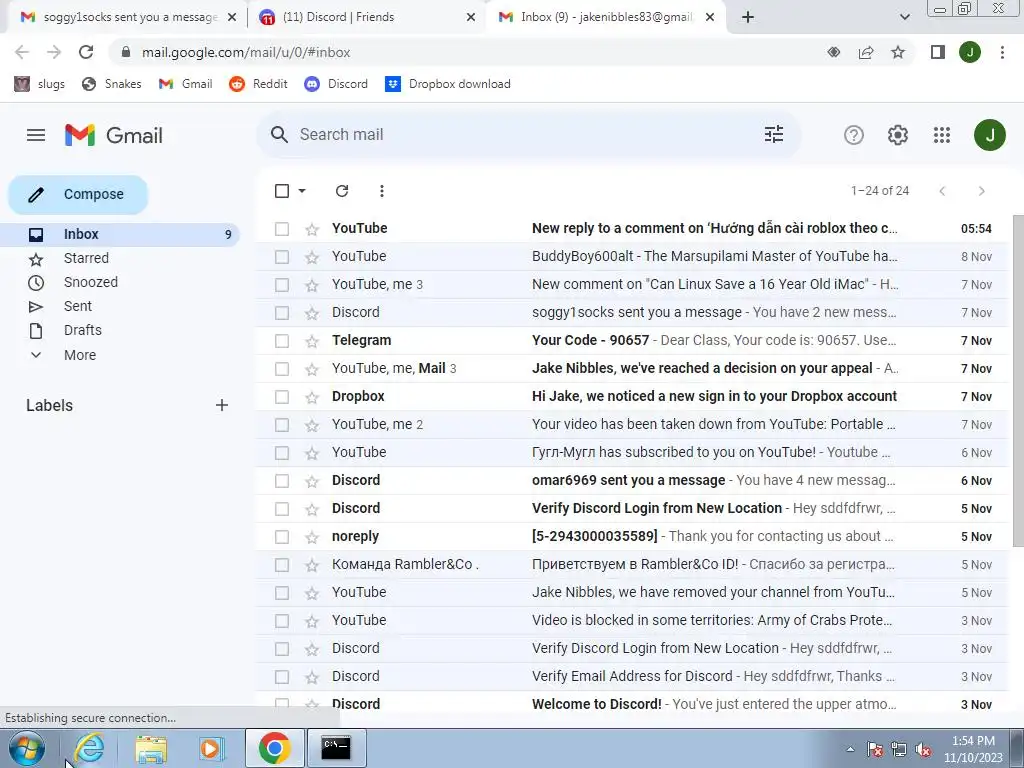
Task: Check the Army of Crabs email checkbox
Action: pyautogui.click(x=281, y=621)
